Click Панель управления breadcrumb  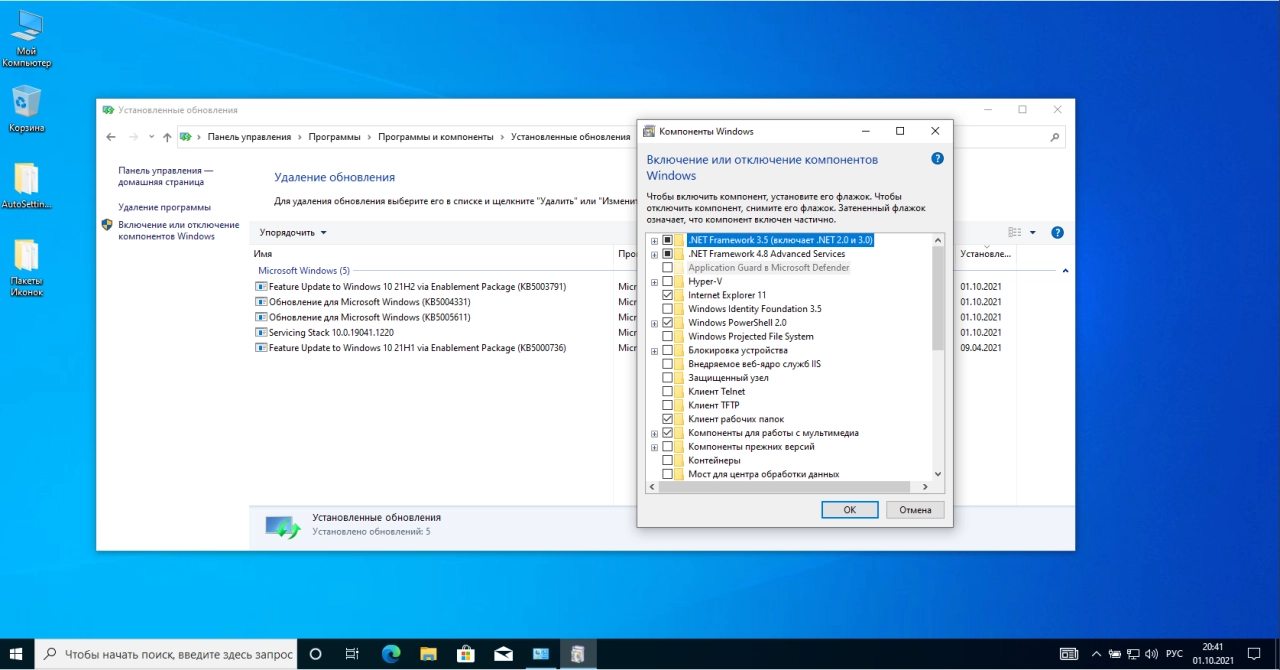click(249, 137)
